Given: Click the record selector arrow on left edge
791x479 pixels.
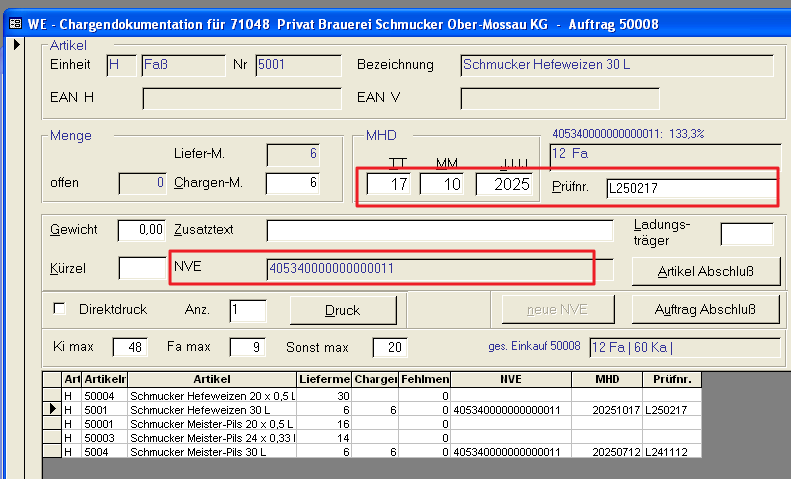Looking at the screenshot, I should point(17,46).
